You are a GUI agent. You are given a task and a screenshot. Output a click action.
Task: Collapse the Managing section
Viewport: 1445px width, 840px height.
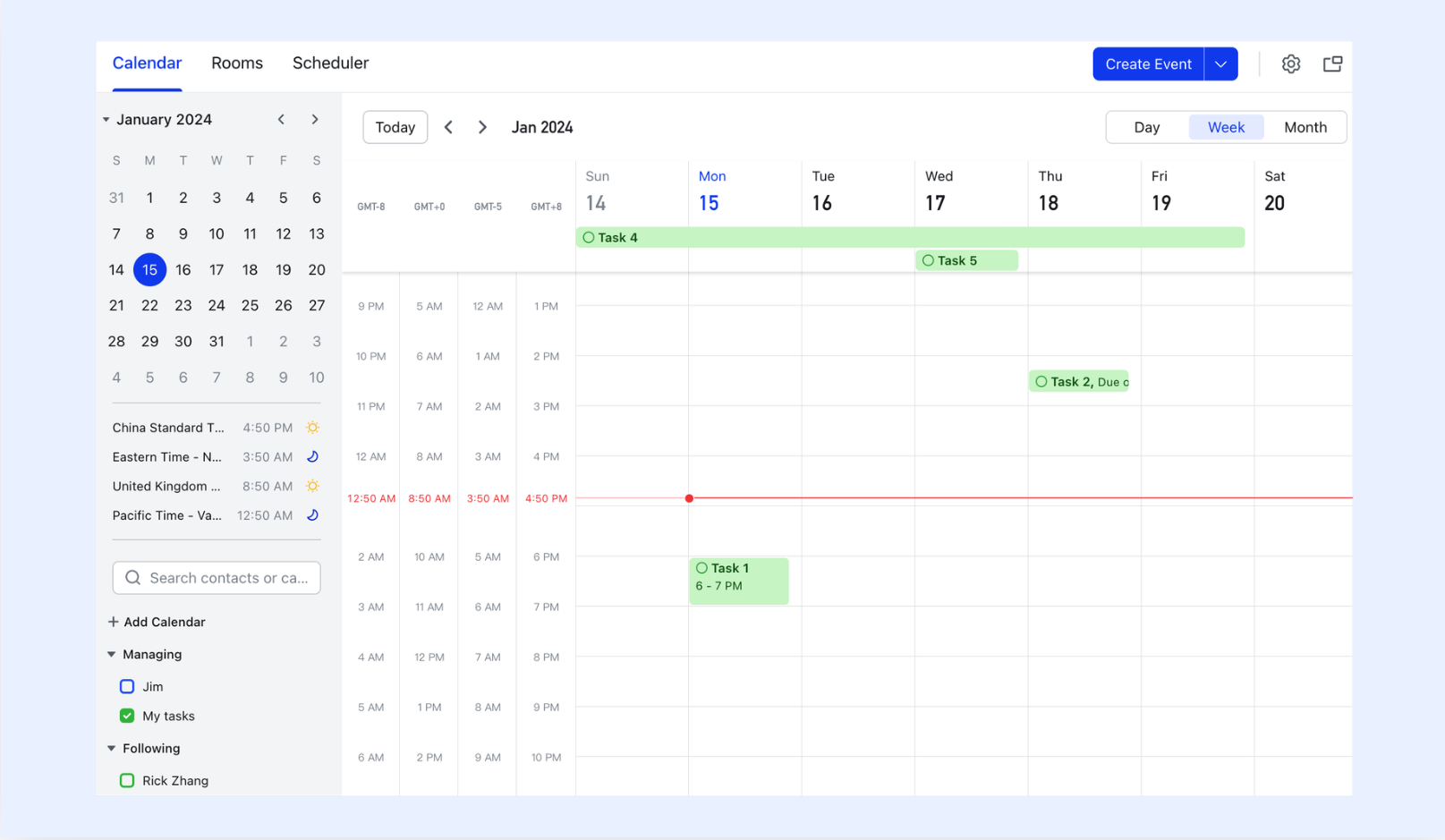112,655
